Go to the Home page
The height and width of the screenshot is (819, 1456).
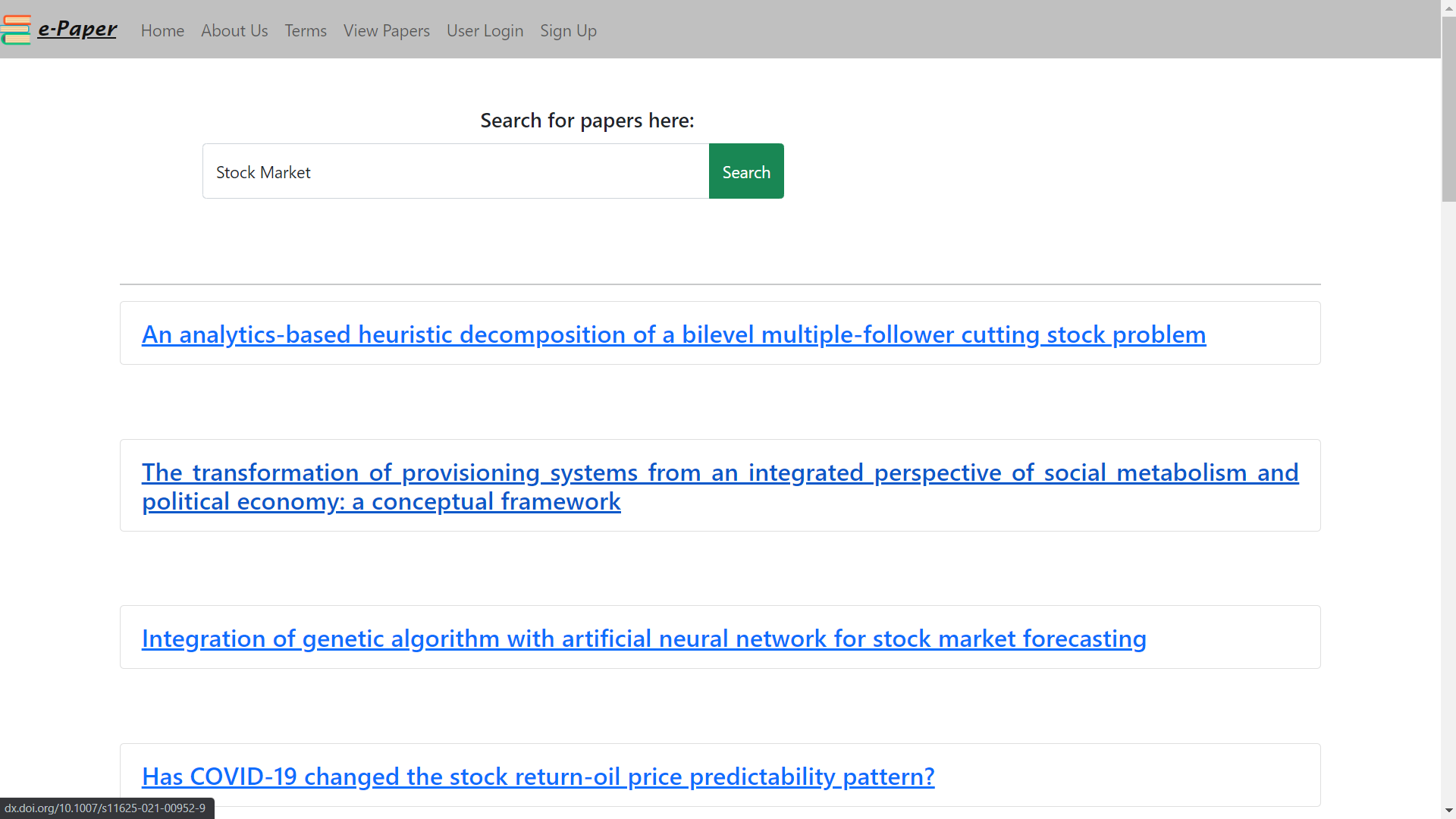(x=162, y=30)
